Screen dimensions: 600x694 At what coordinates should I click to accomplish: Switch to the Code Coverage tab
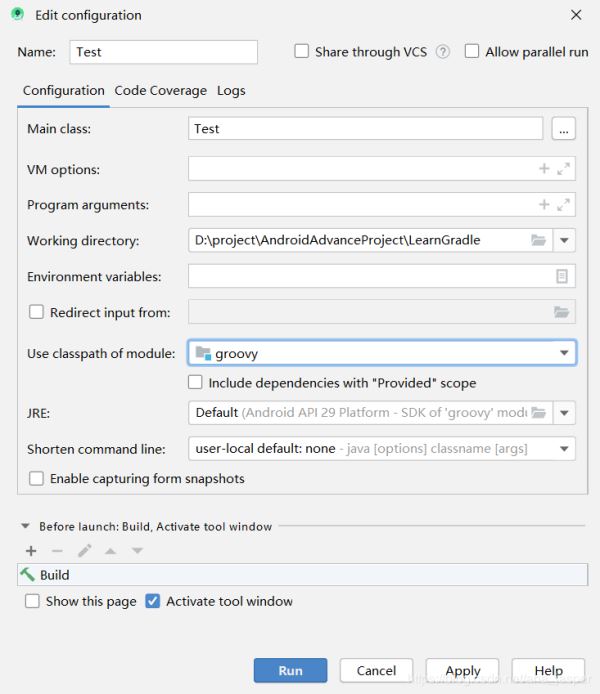pos(160,91)
